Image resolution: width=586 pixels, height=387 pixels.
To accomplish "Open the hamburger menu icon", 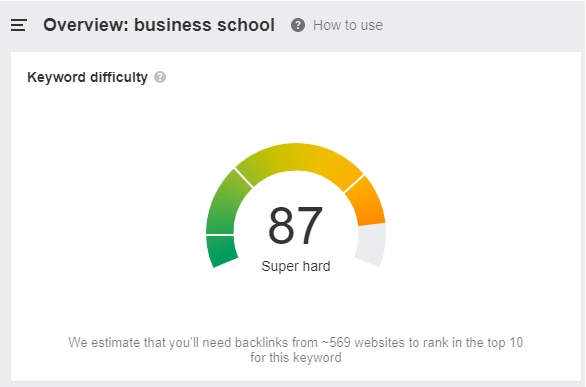I will [18, 25].
